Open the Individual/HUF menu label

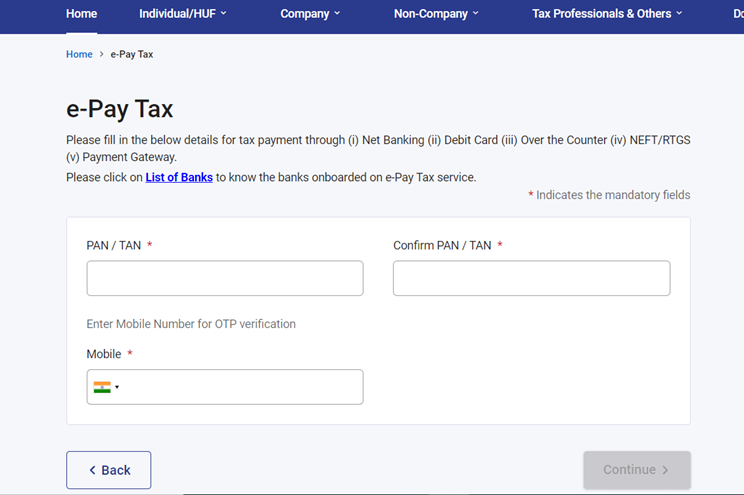pyautogui.click(x=177, y=14)
